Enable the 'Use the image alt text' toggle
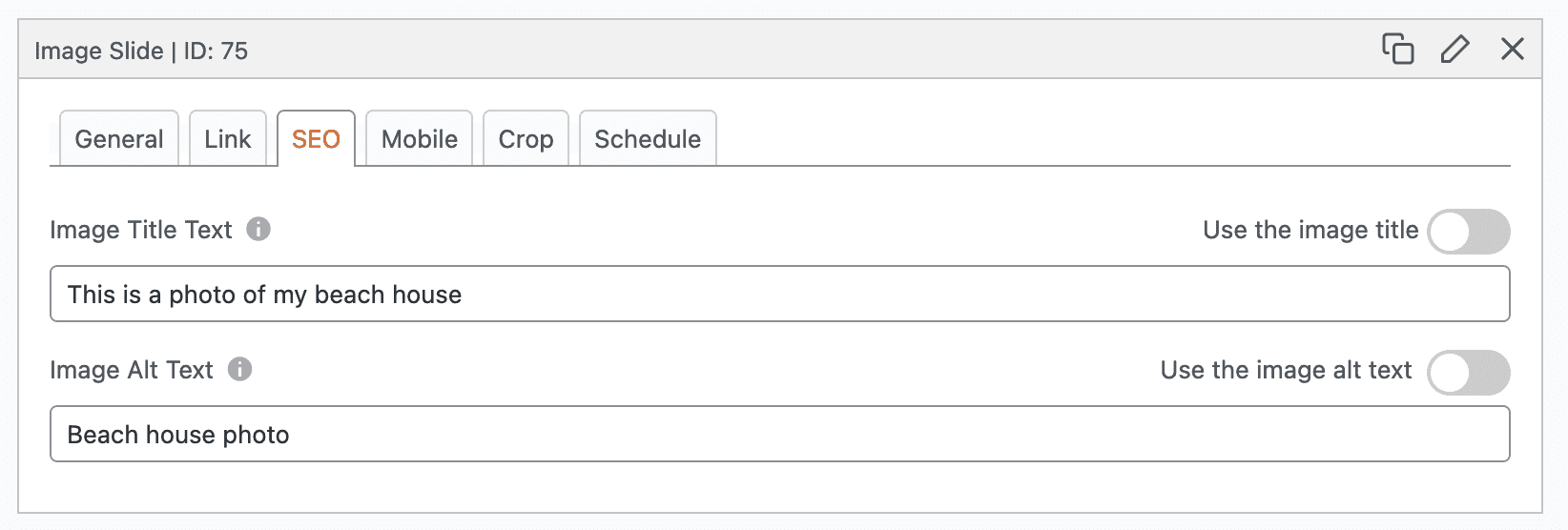Image resolution: width=1568 pixels, height=530 pixels. [1468, 372]
